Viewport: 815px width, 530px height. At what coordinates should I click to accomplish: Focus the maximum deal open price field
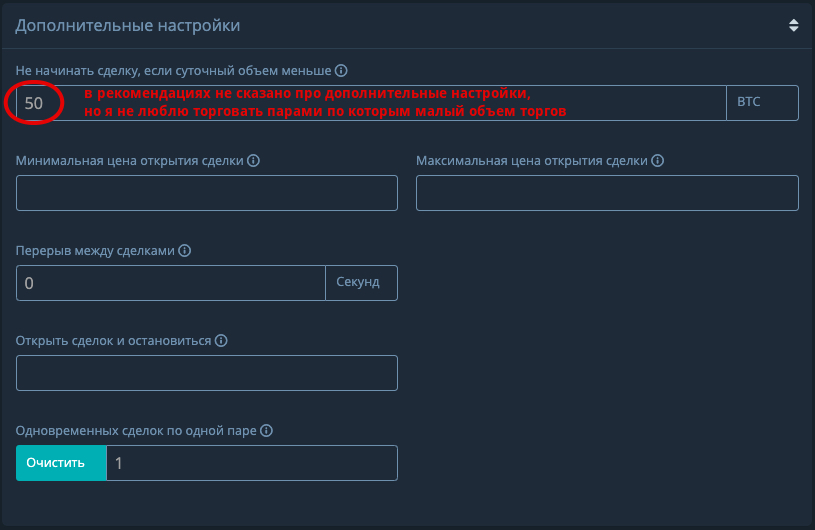pyautogui.click(x=607, y=193)
